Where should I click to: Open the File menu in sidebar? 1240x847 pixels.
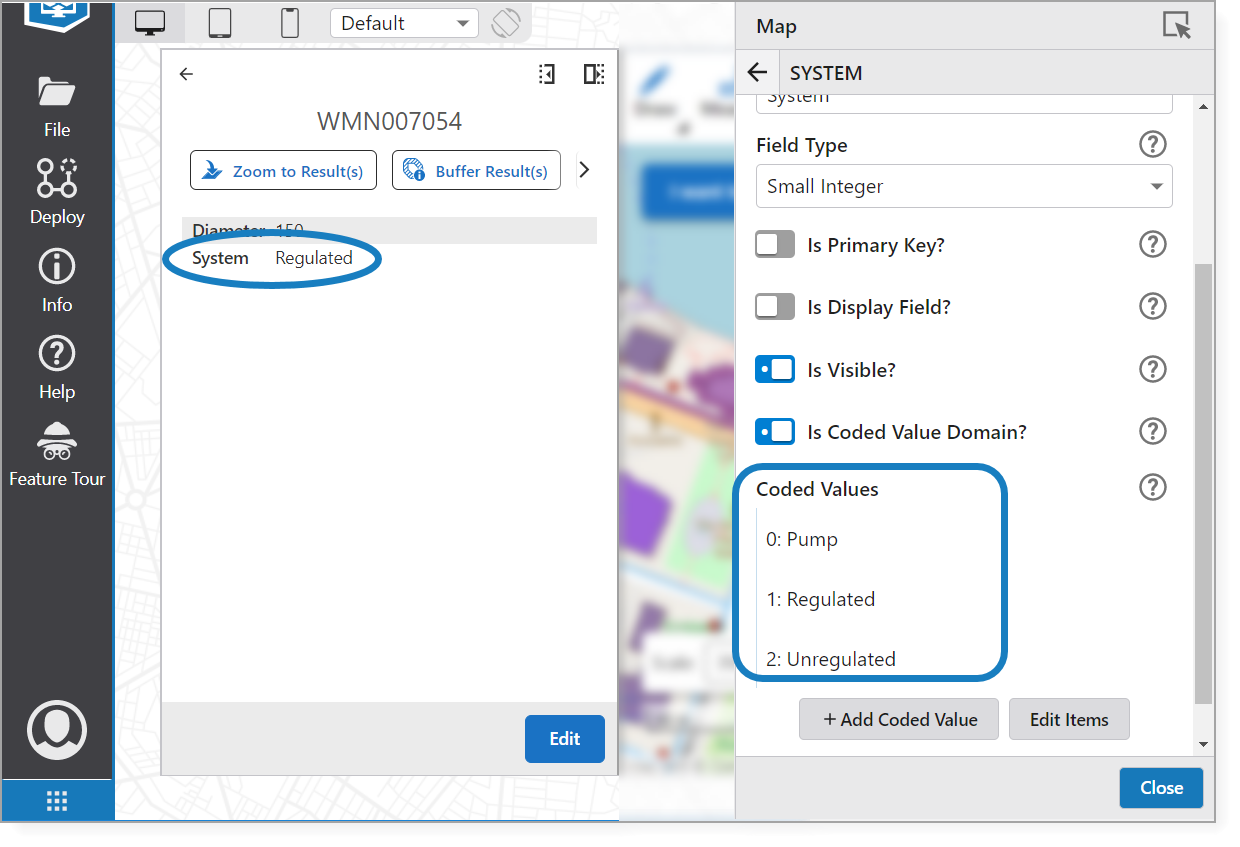[x=57, y=105]
